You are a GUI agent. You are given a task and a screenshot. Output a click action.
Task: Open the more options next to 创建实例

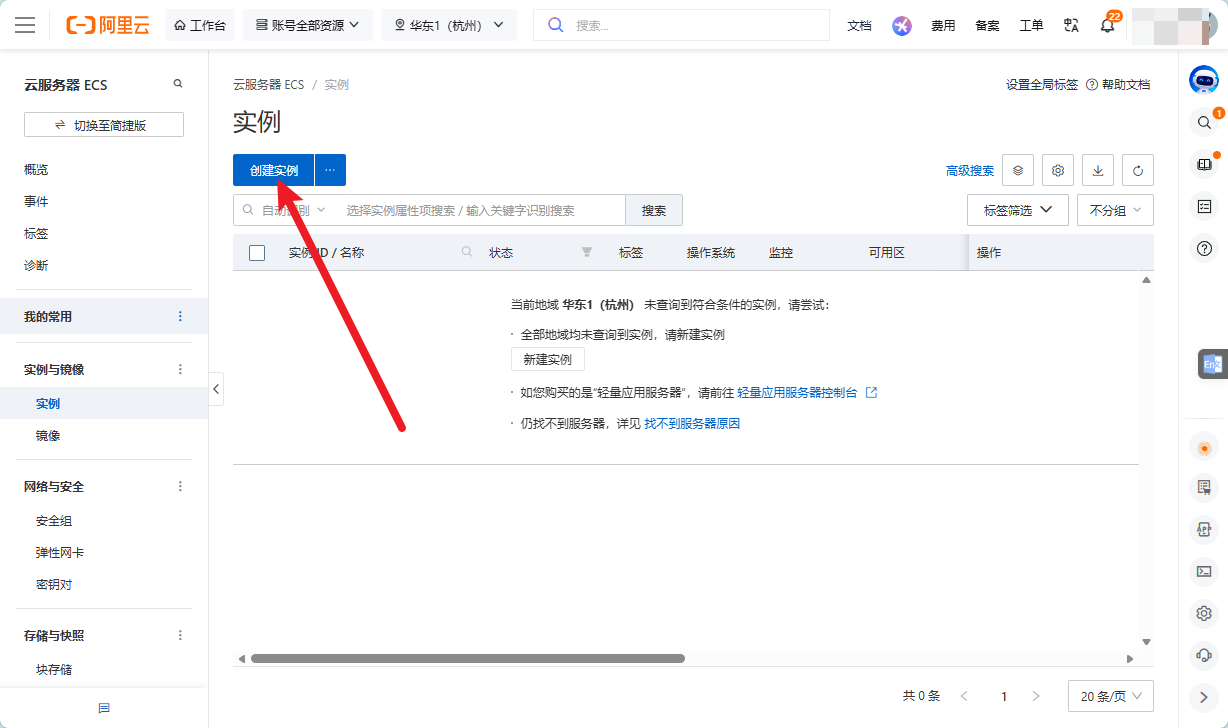pyautogui.click(x=330, y=170)
